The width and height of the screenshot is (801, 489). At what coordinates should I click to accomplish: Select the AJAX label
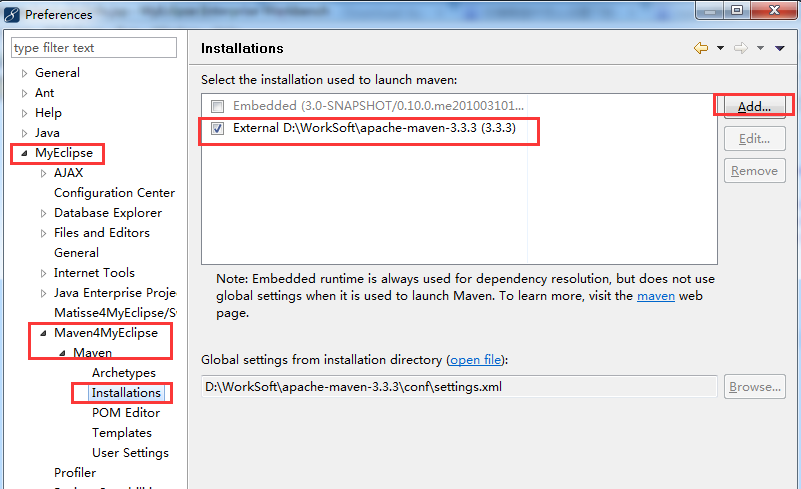68,173
